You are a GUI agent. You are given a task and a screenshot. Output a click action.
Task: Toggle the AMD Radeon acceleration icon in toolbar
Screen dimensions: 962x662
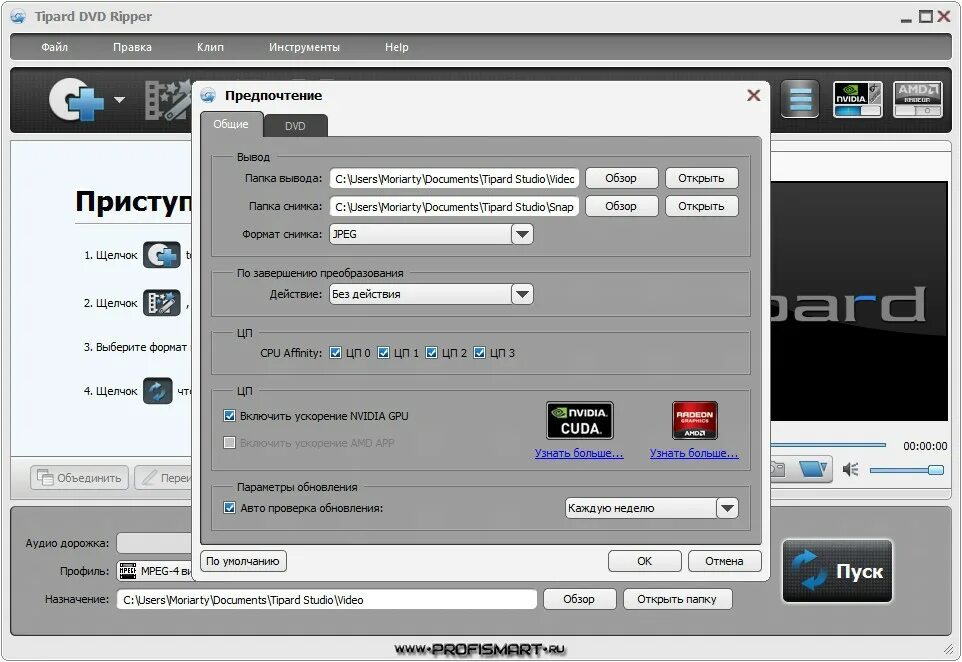tap(917, 99)
